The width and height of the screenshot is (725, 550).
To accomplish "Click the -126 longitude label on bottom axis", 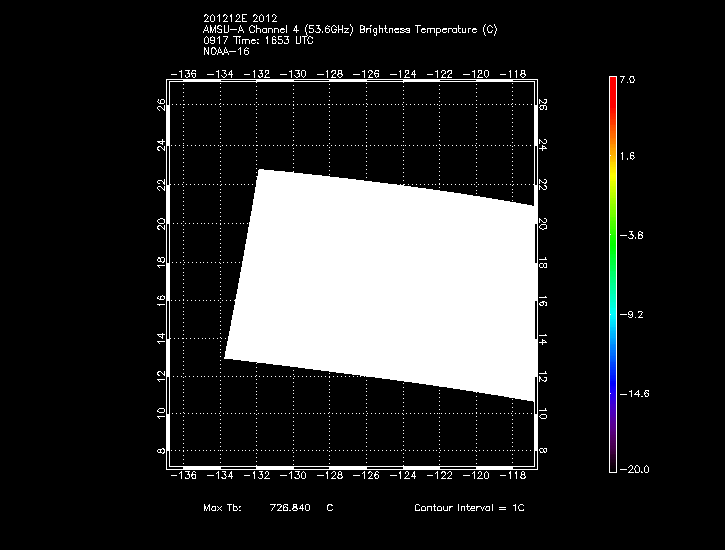I will click(x=369, y=476).
